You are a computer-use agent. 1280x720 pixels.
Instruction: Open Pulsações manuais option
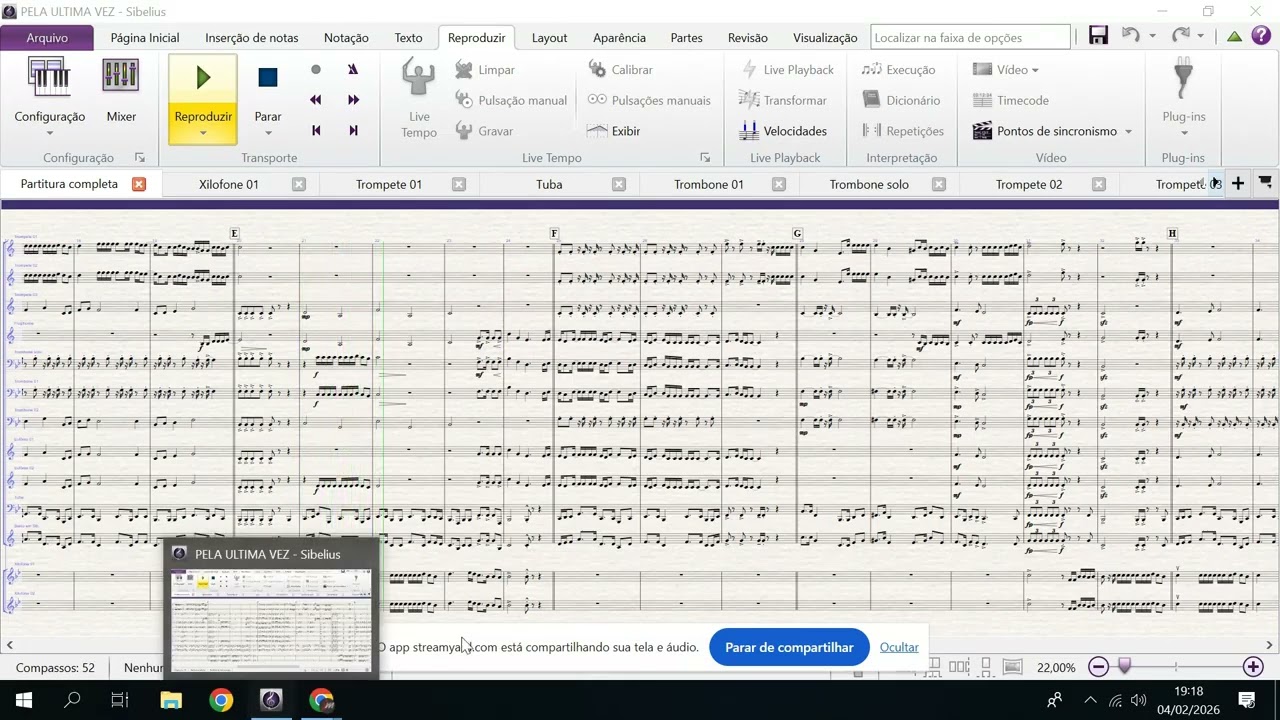[649, 100]
